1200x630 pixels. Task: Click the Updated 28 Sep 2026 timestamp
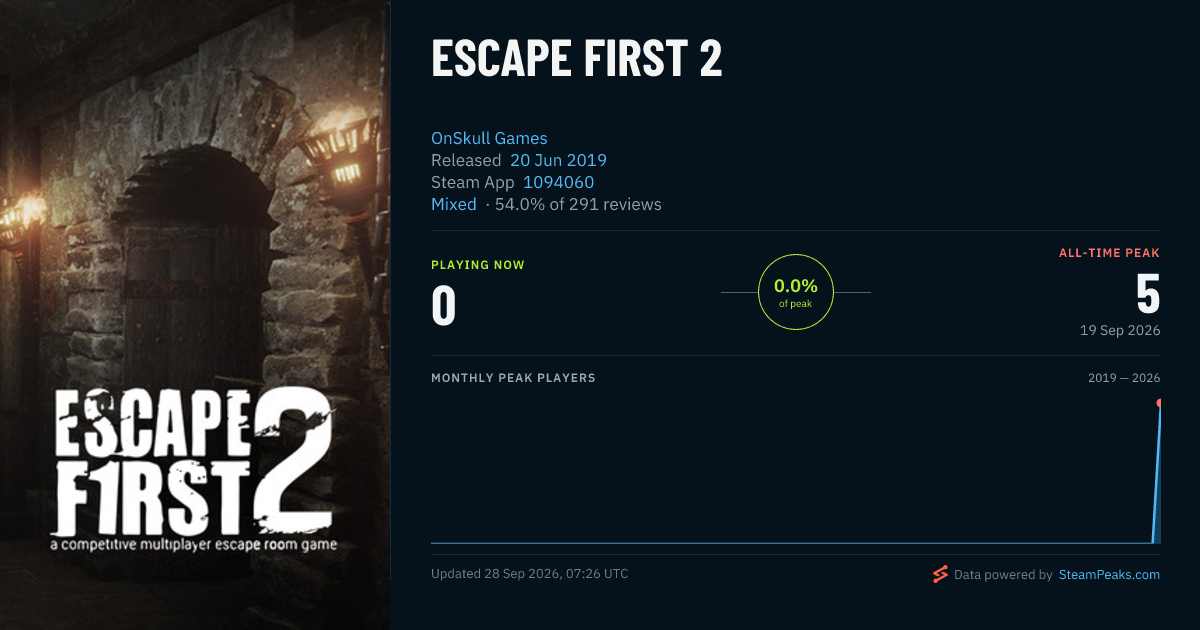coord(530,574)
